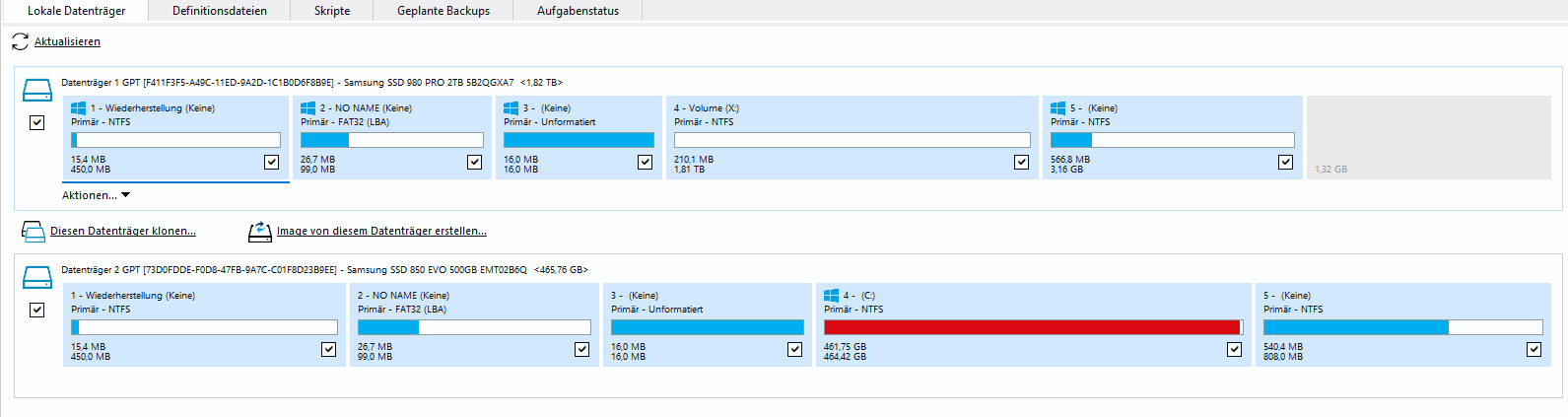Click usage bar of disk 2 partition 5
The image size is (1568, 417).
(x=1402, y=327)
